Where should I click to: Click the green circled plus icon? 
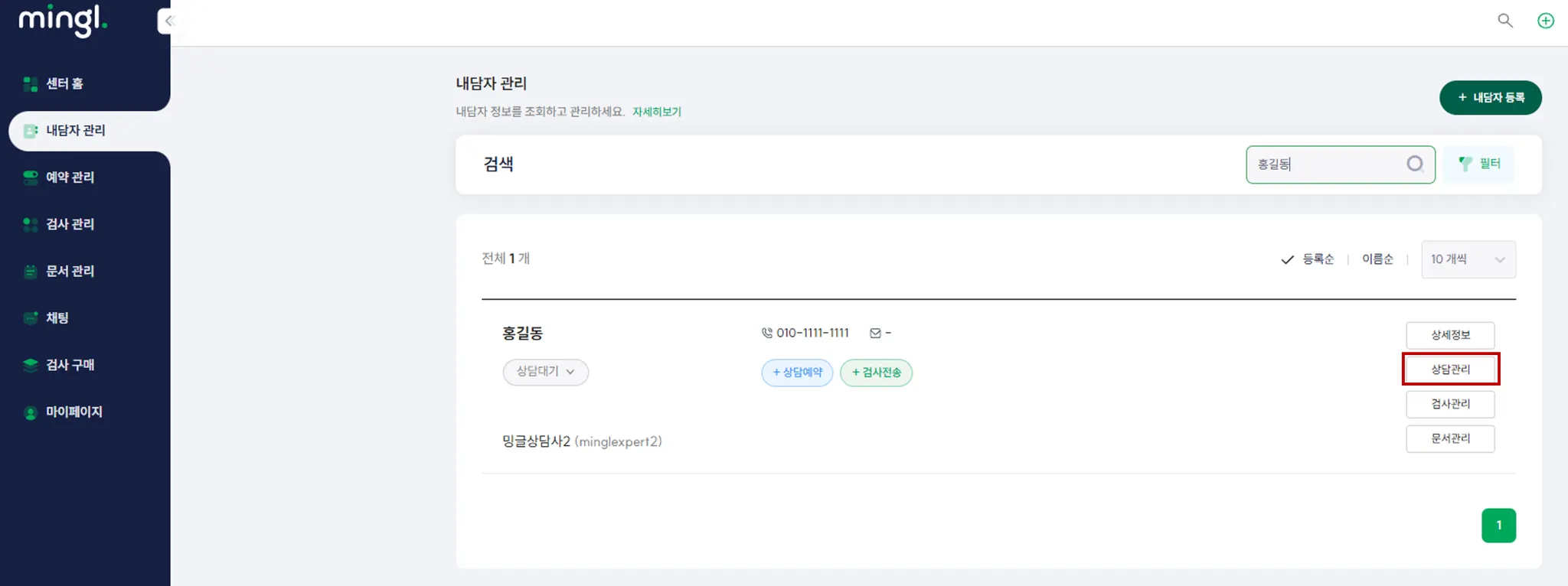(1545, 21)
